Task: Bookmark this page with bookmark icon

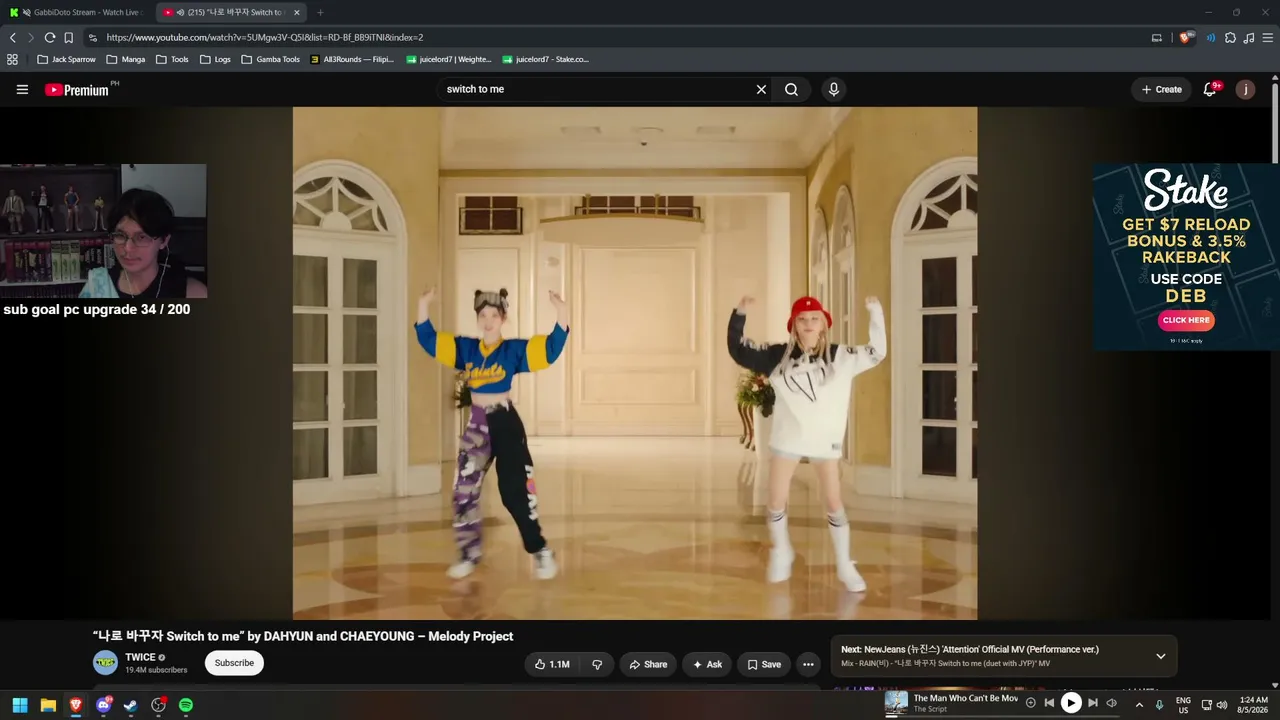Action: pos(69,38)
